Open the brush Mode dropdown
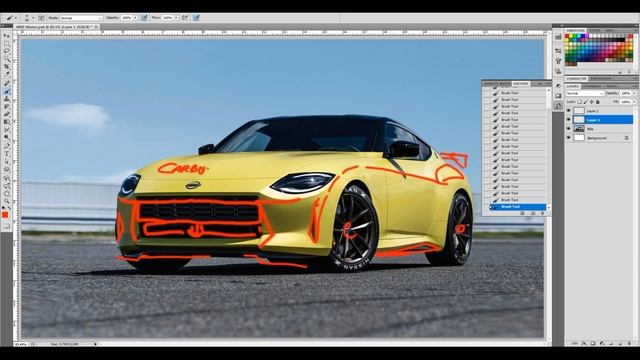Viewport: 640px width, 360px height. click(81, 18)
